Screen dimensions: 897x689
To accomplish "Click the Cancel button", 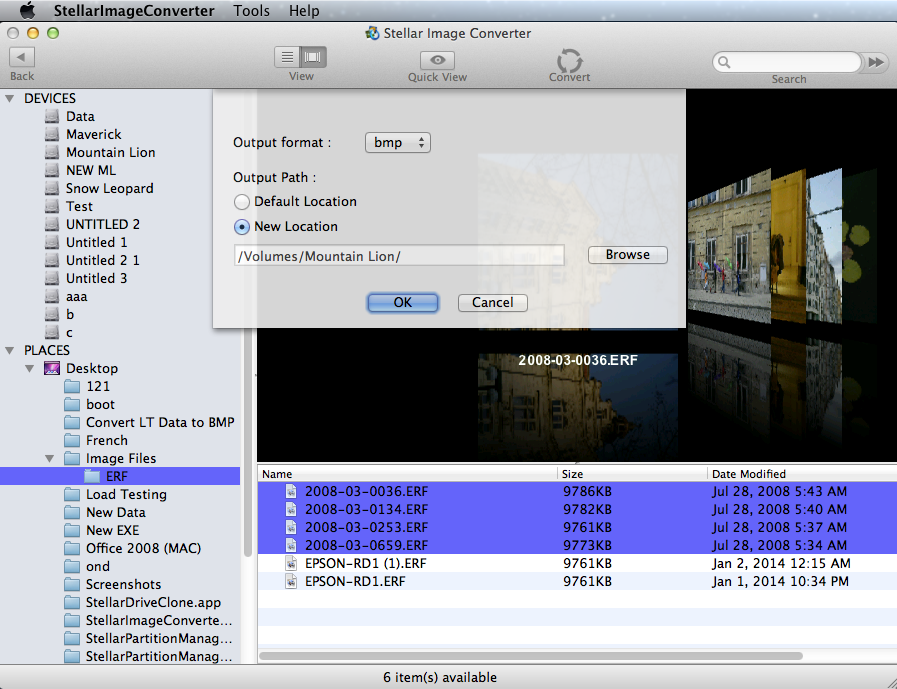I will coord(493,303).
